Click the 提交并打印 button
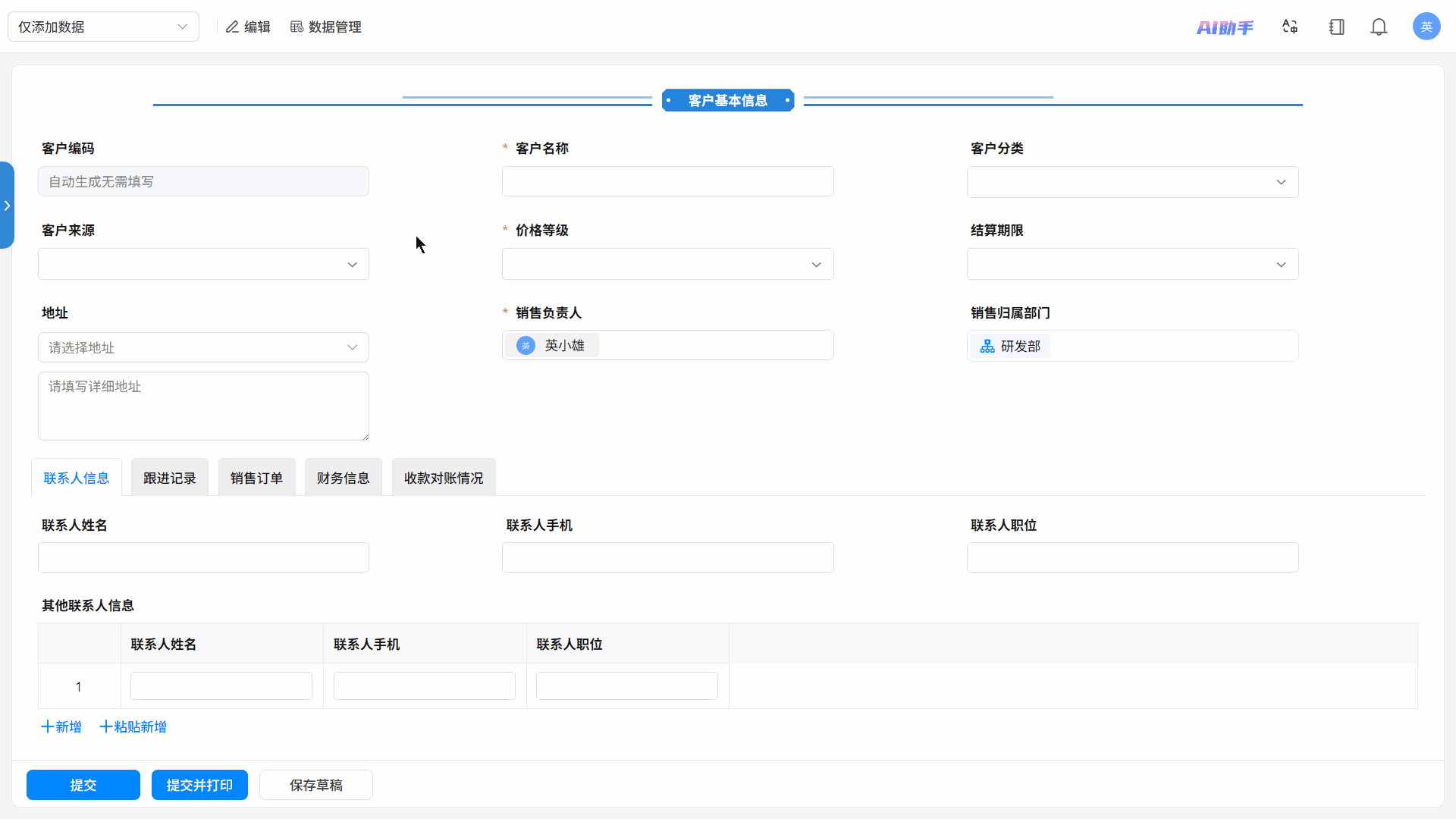The image size is (1456, 819). coord(199,785)
